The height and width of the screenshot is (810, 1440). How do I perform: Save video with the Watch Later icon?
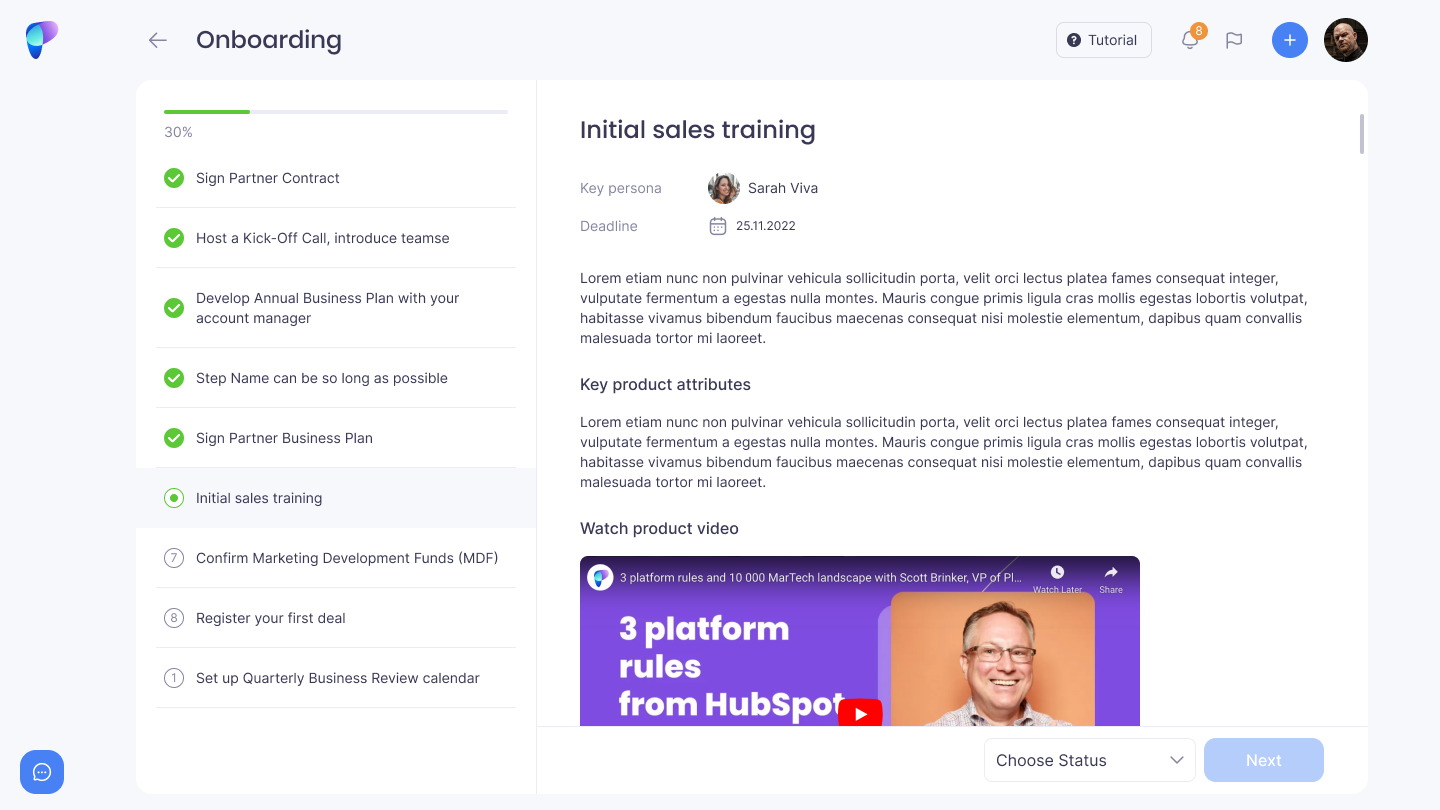(x=1056, y=575)
